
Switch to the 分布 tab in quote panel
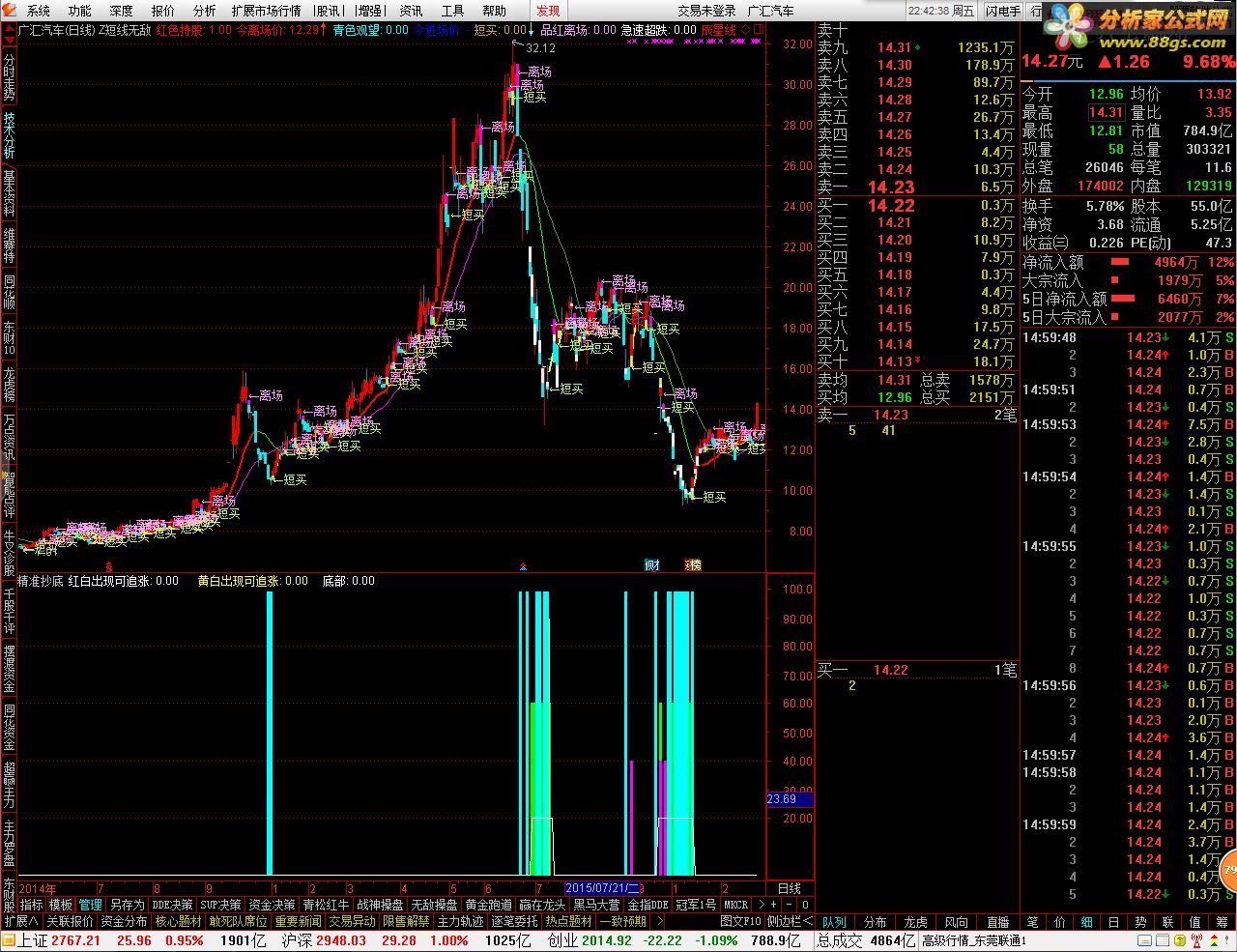pos(875,922)
